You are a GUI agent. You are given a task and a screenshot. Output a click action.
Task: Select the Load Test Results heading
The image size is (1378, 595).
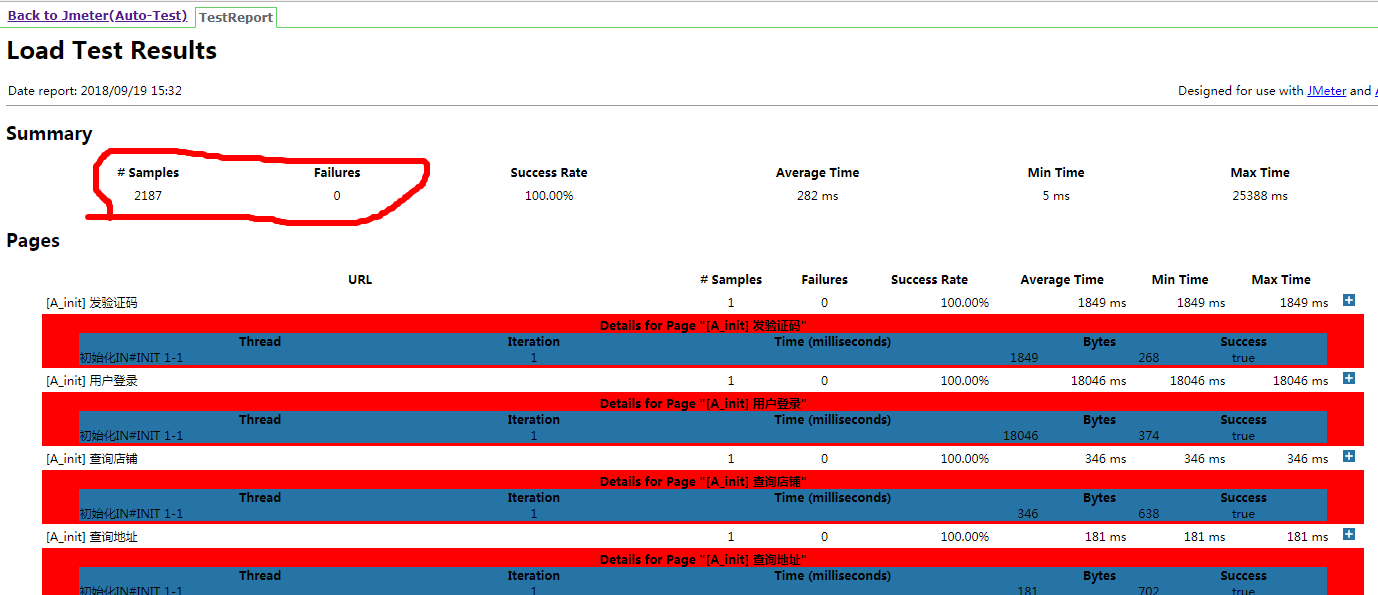point(112,51)
